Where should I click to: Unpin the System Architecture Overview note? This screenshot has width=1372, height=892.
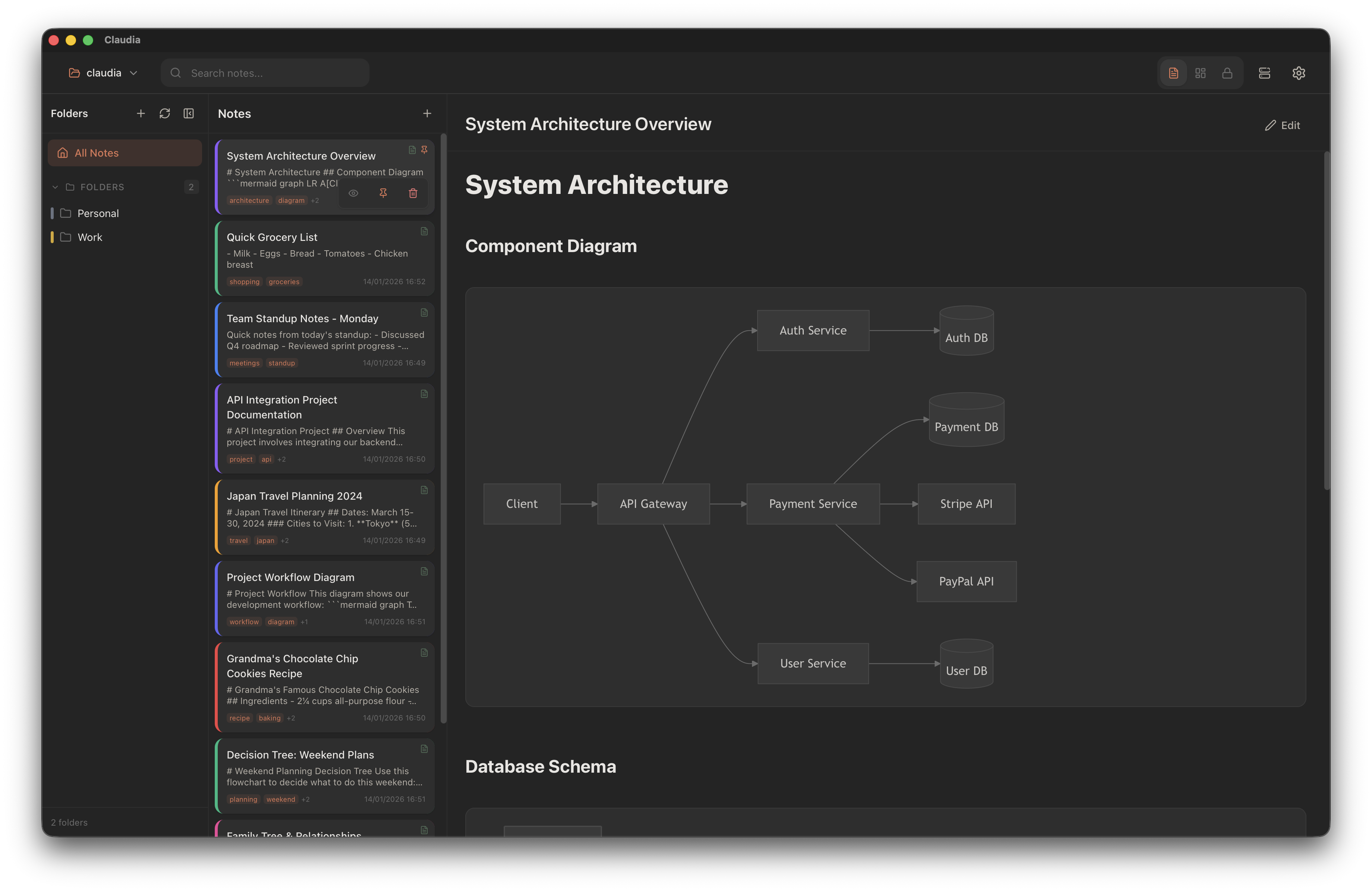pos(383,193)
